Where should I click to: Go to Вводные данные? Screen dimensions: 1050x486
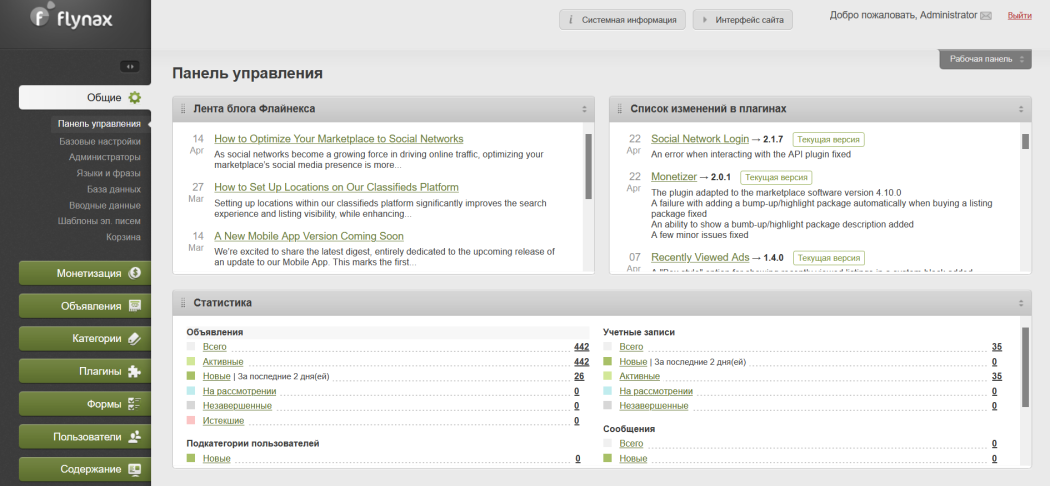(104, 205)
